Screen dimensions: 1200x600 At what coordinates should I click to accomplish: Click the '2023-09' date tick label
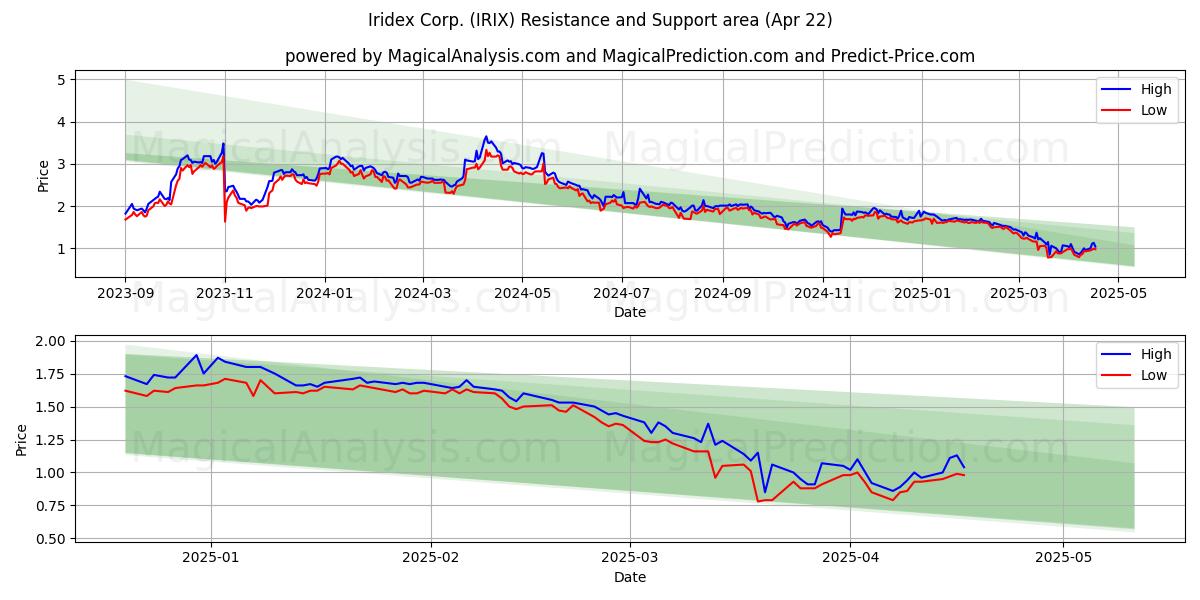[x=125, y=294]
